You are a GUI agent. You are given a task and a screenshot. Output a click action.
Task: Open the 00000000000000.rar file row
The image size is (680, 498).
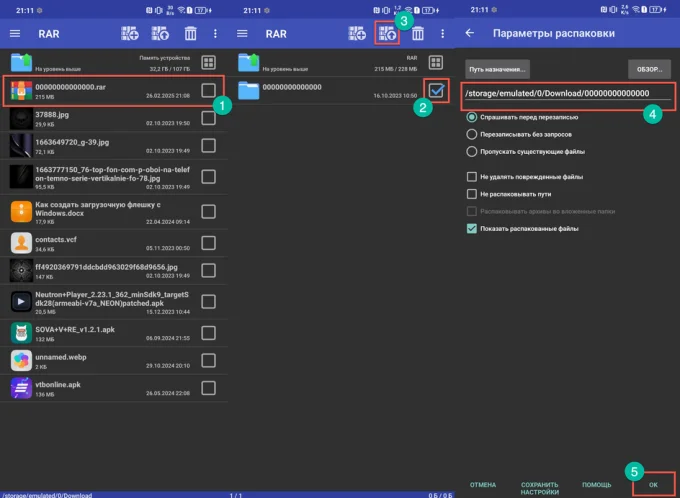tap(114, 91)
